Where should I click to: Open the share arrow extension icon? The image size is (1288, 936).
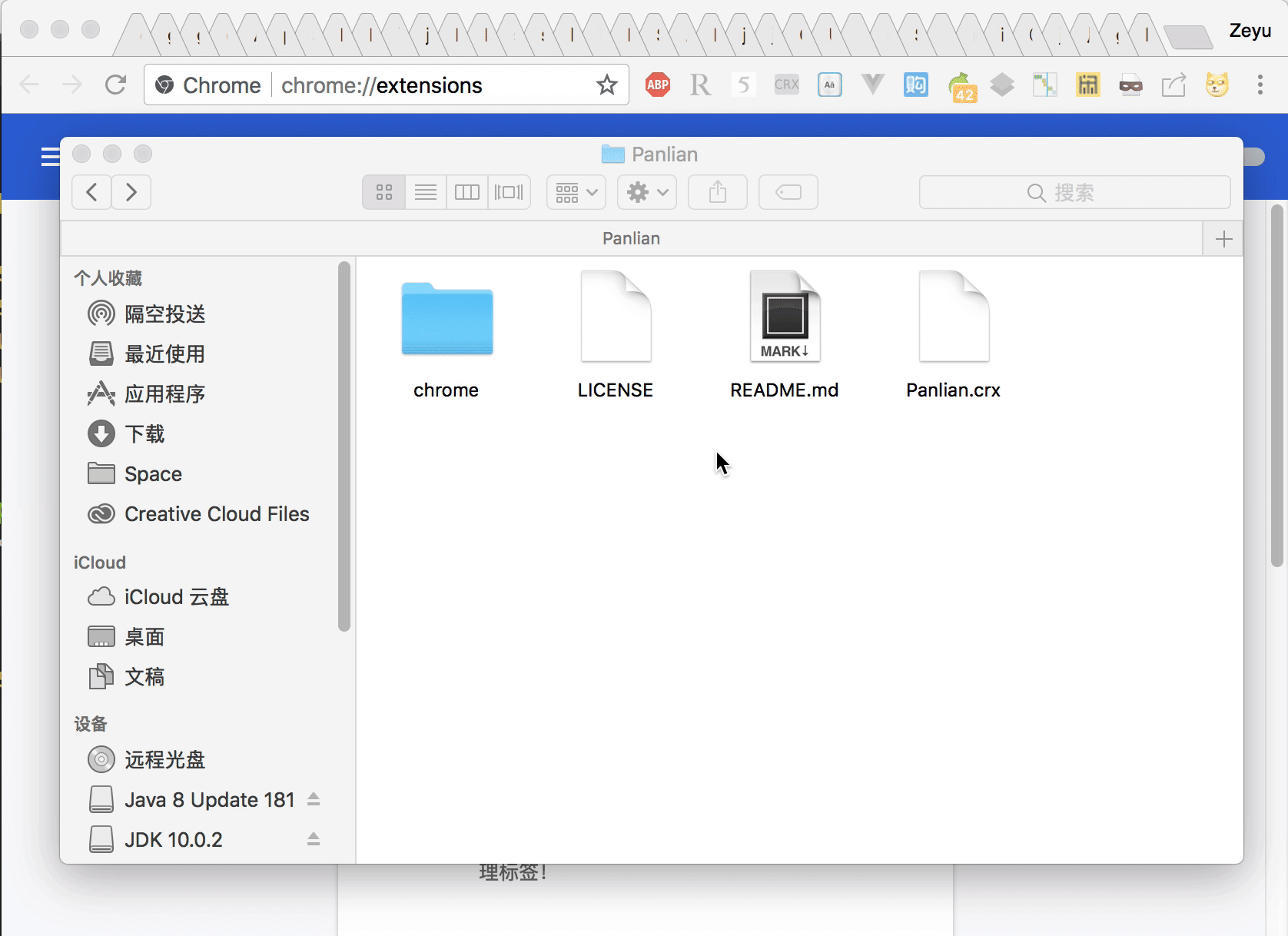[x=1174, y=85]
